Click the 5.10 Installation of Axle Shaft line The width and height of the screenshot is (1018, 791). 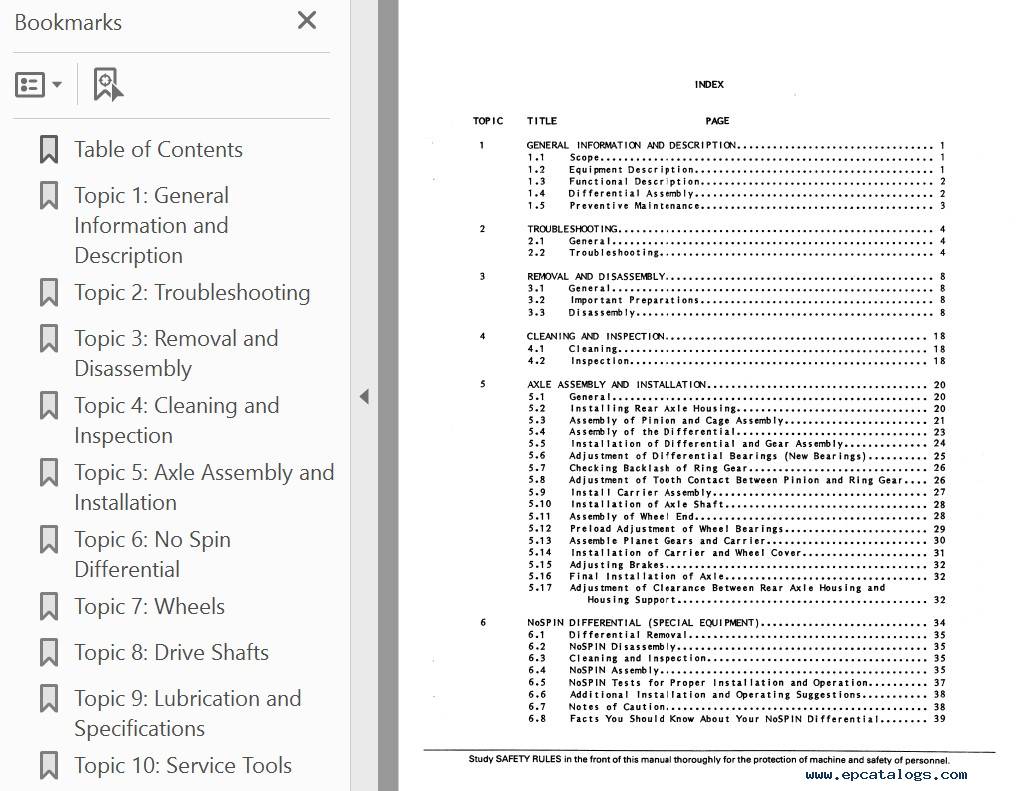tap(736, 504)
